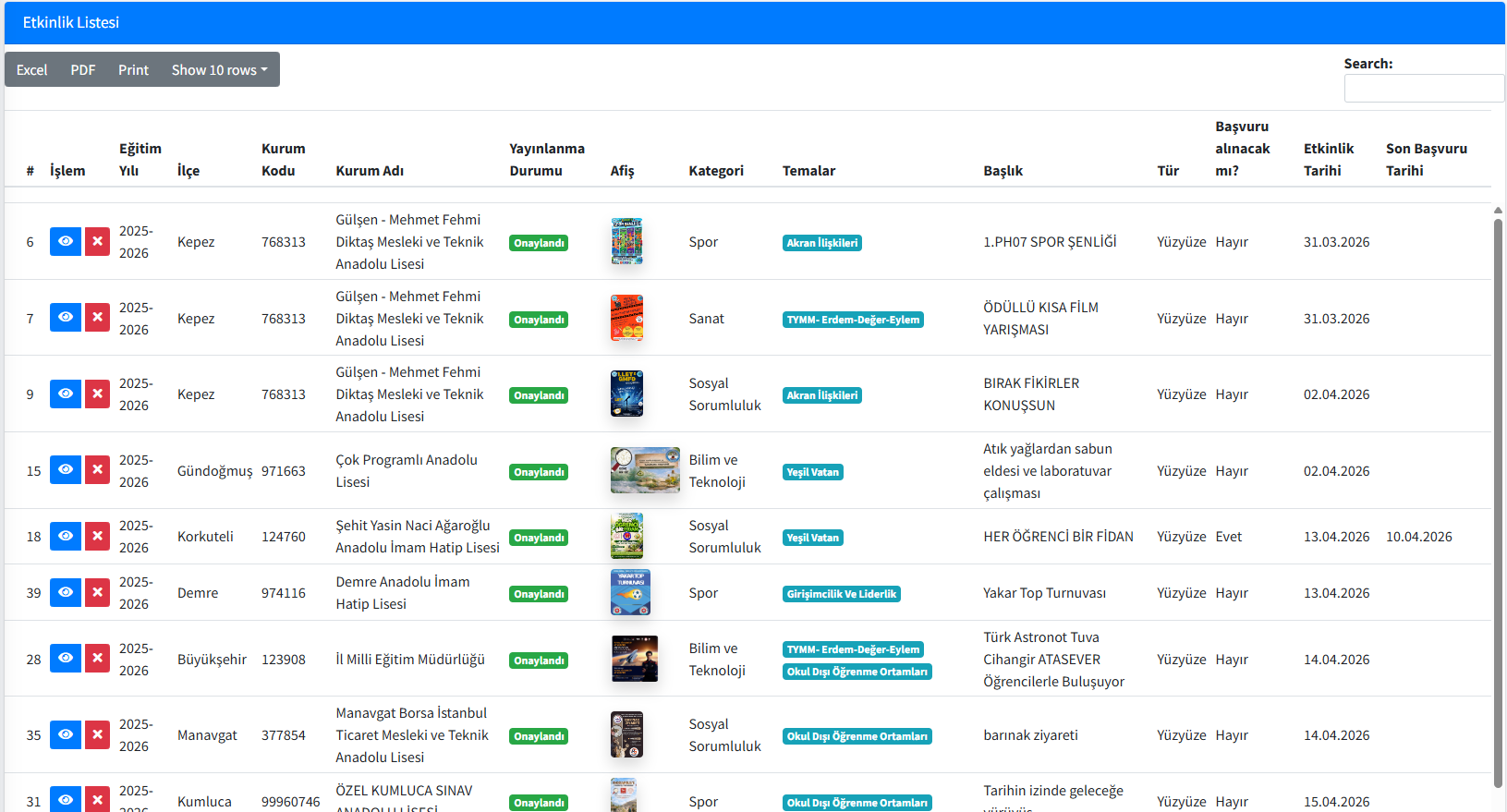Sort by Kurum Adı column header
1507x812 pixels.
[x=370, y=170]
